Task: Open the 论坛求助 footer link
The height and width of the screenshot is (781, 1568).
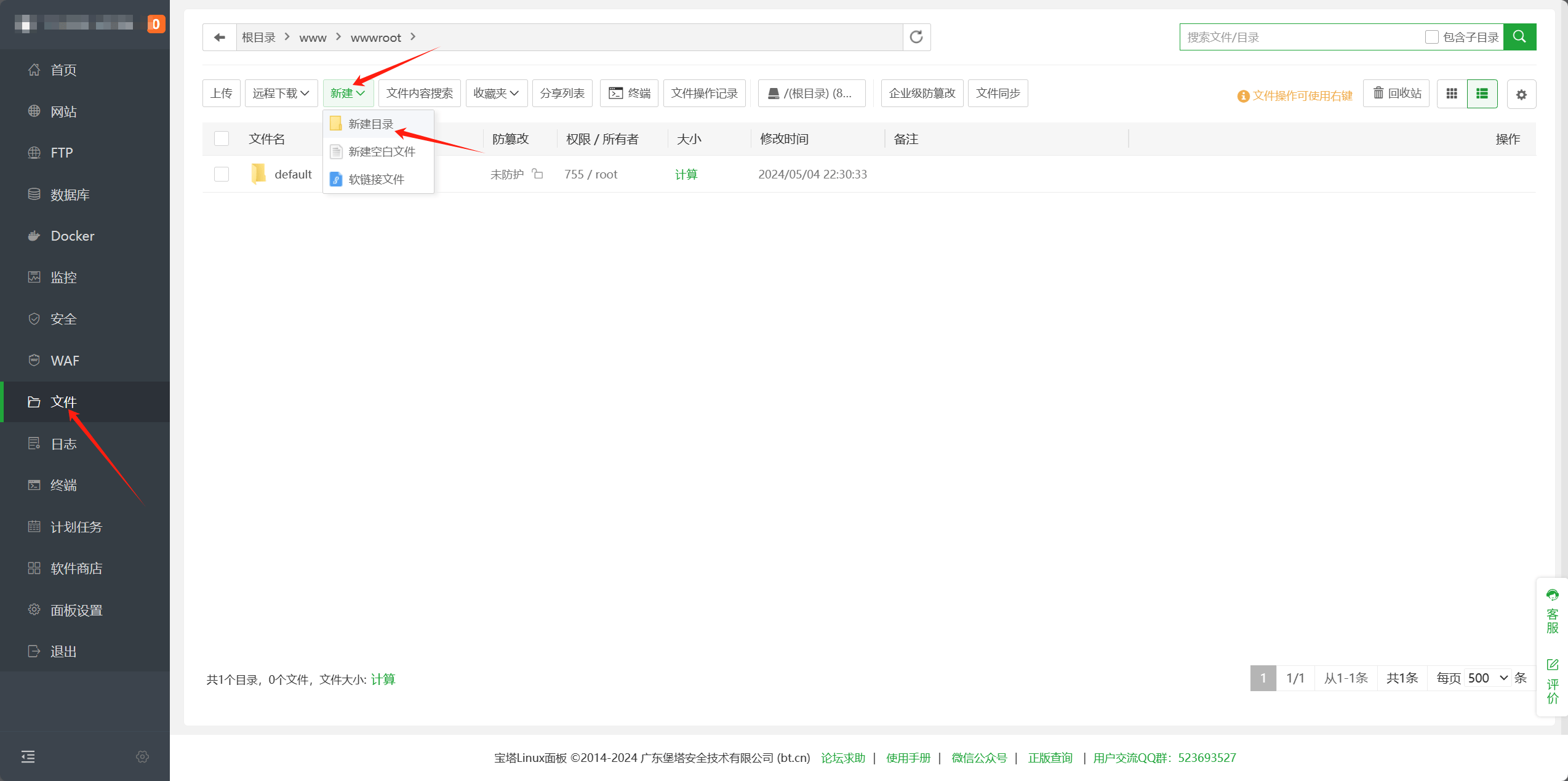Action: (x=843, y=758)
